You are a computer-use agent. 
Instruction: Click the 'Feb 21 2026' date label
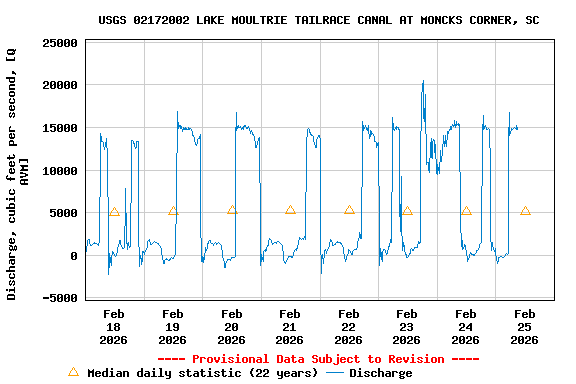(x=289, y=327)
